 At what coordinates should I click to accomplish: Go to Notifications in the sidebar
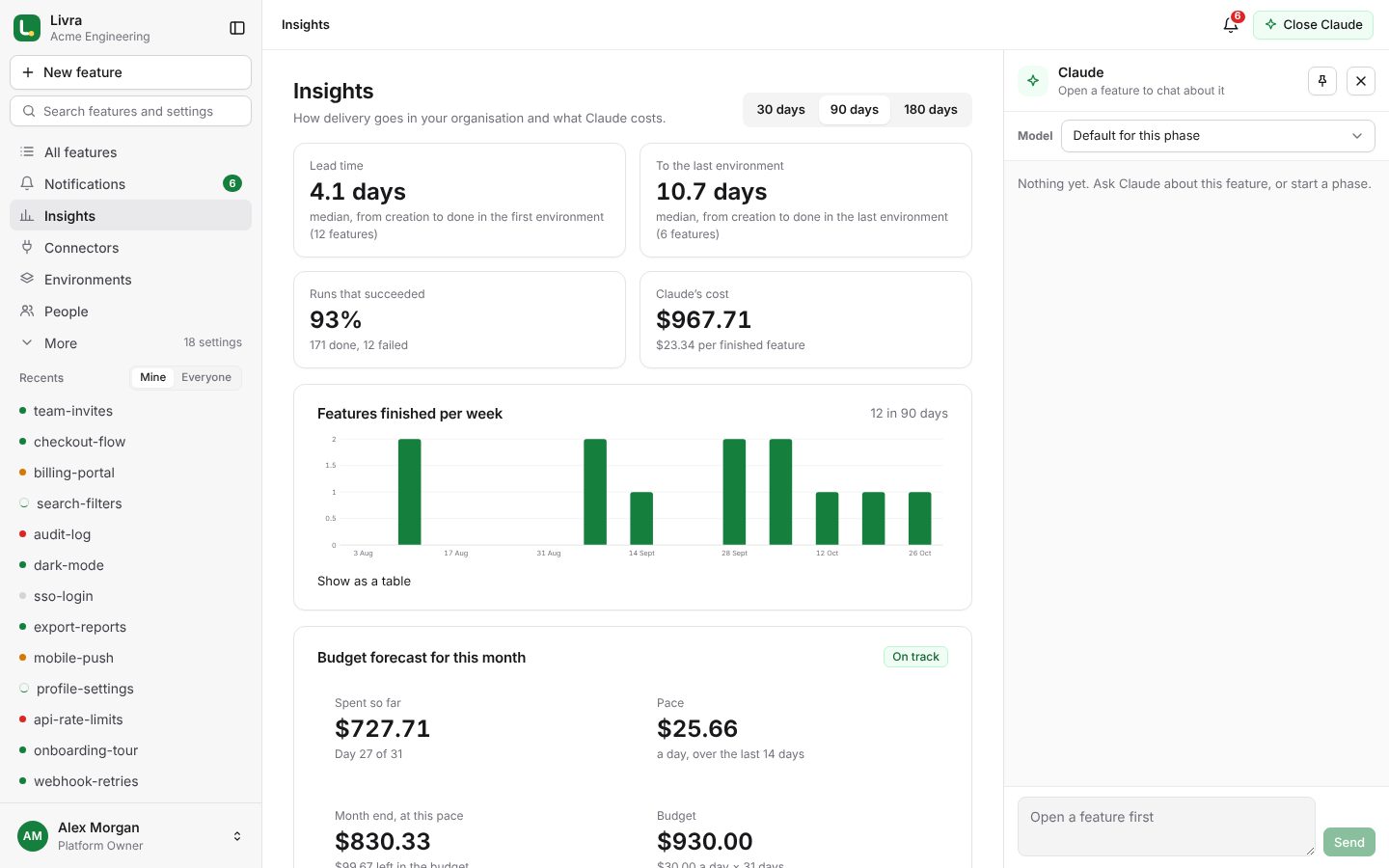[130, 184]
